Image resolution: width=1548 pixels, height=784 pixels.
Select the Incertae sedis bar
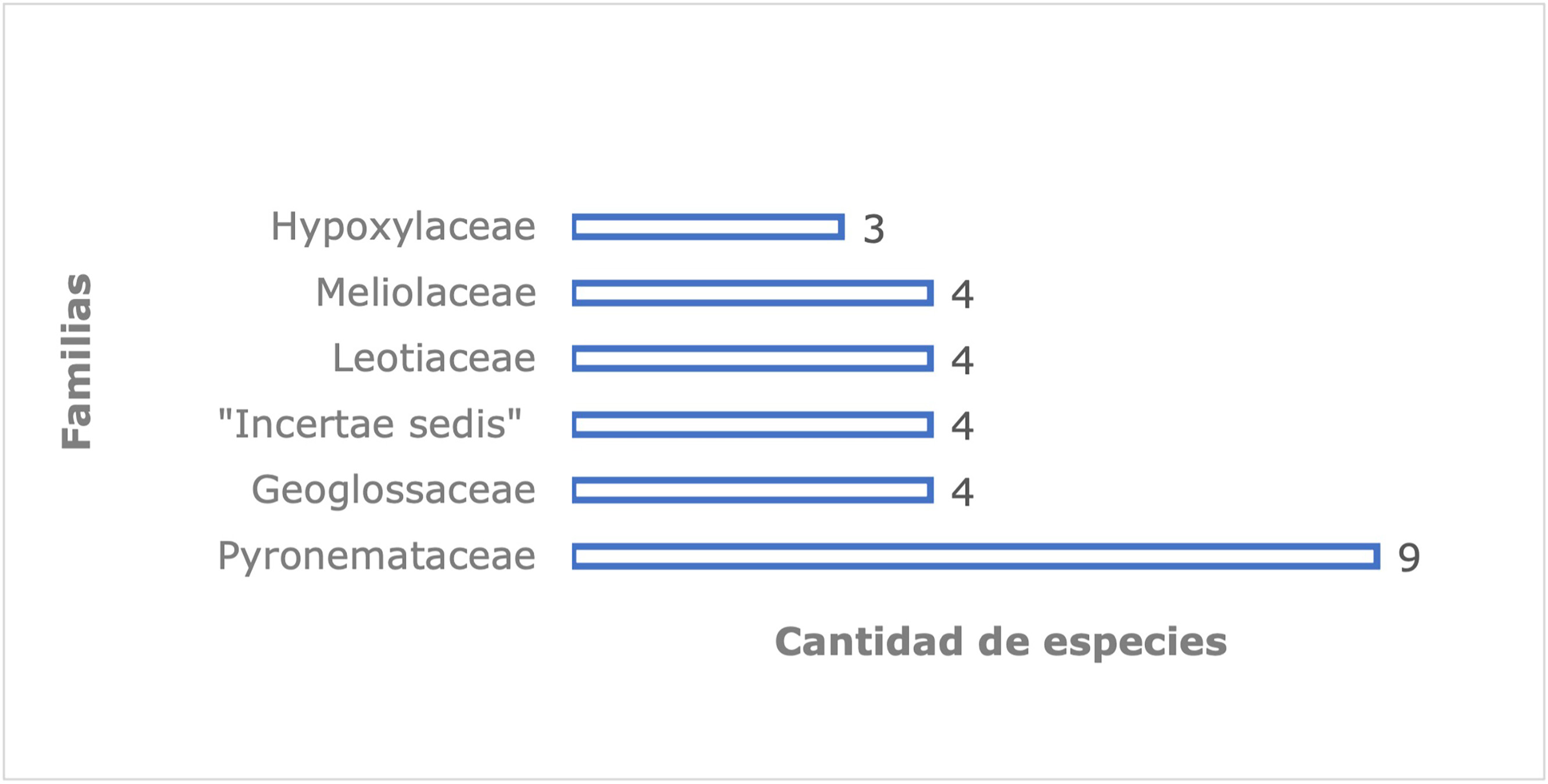tap(753, 425)
